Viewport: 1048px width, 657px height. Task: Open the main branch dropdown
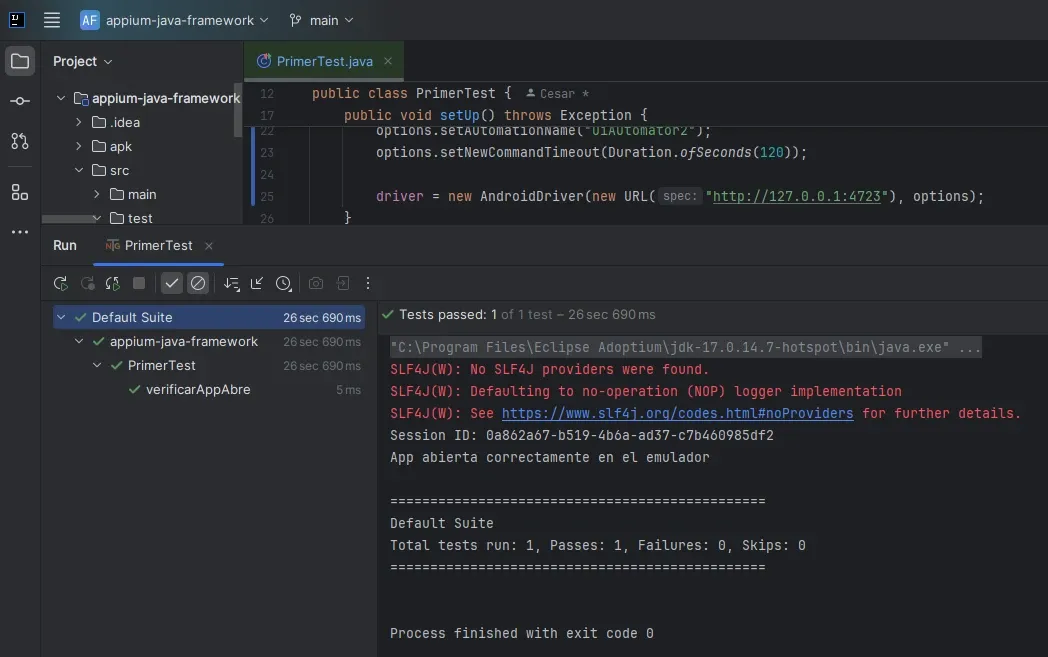coord(321,20)
